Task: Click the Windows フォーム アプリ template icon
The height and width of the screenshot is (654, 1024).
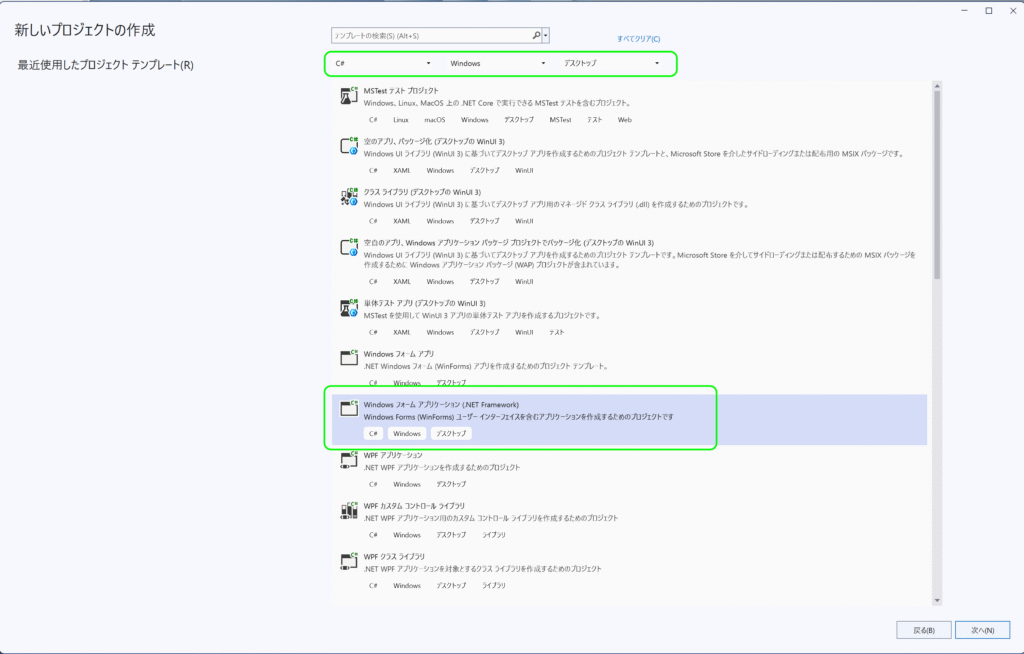Action: point(349,359)
